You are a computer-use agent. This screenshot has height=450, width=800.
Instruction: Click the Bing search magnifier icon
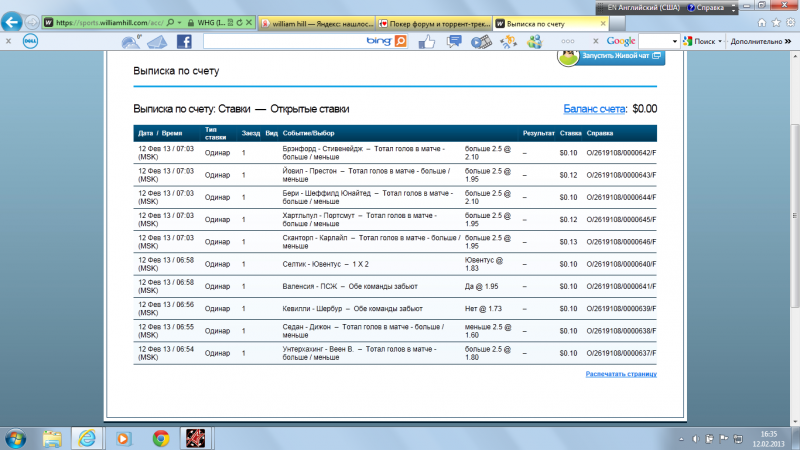coord(401,41)
